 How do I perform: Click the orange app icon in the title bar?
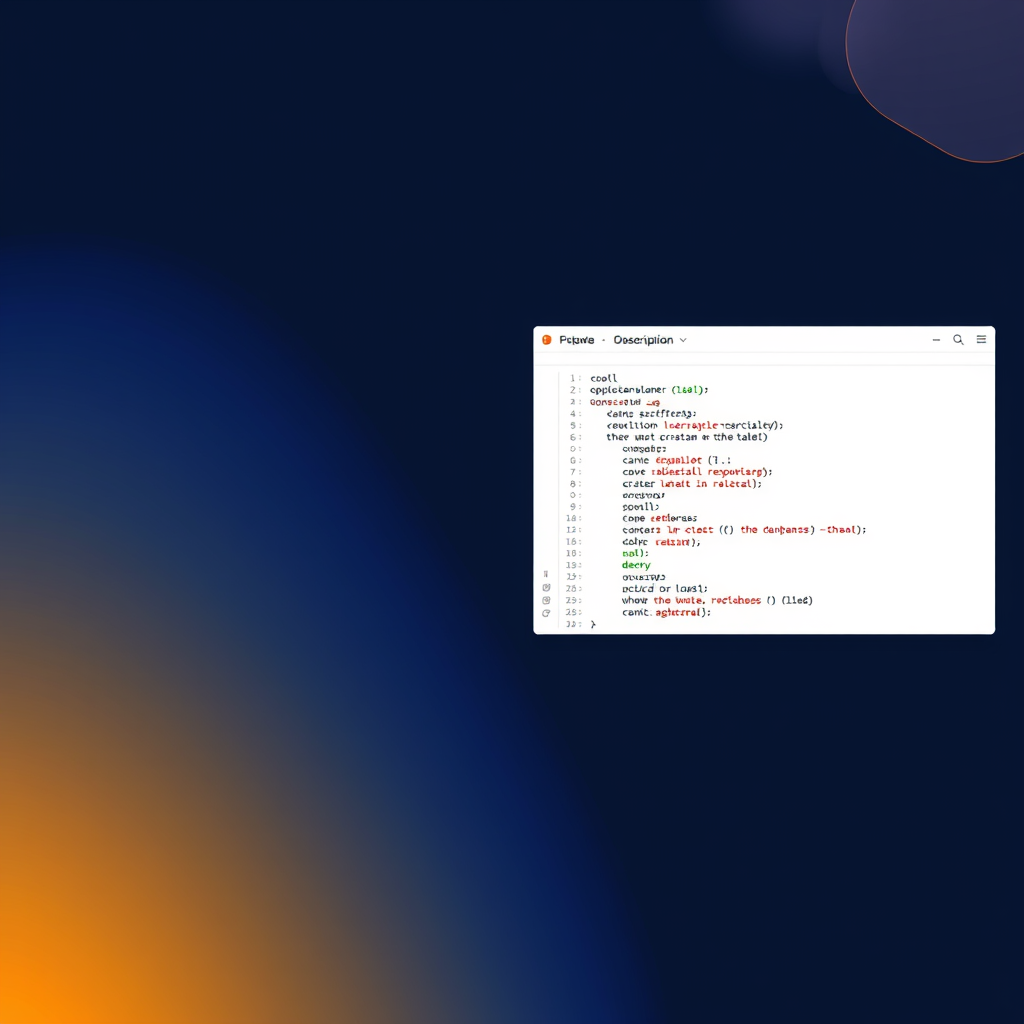click(x=546, y=339)
